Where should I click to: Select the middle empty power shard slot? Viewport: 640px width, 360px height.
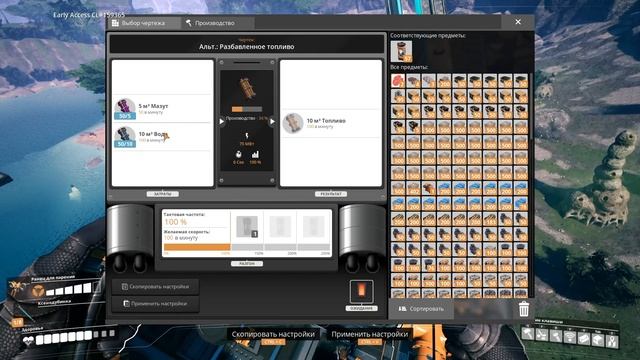coord(280,227)
